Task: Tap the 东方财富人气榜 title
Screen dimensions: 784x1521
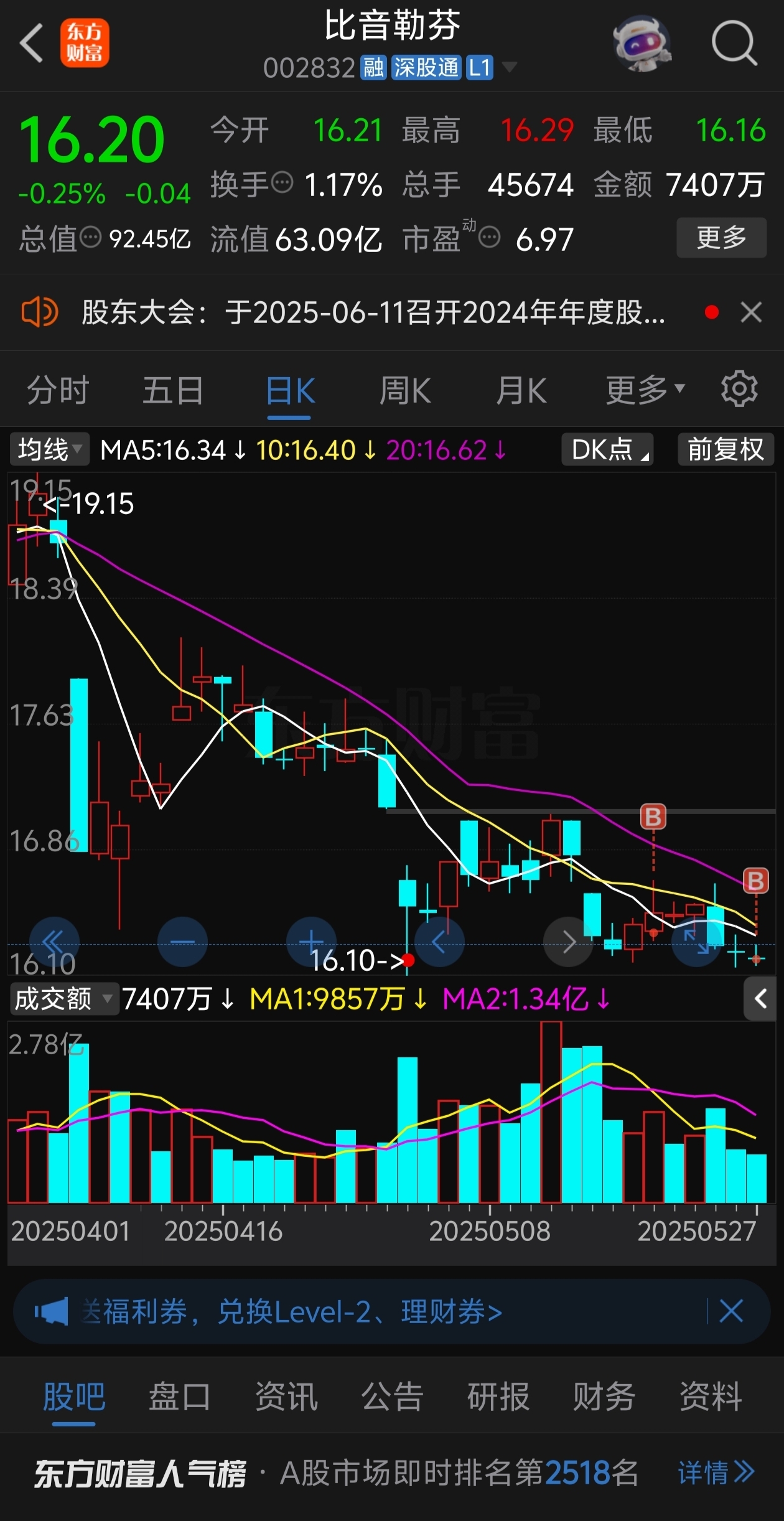Action: 141,1473
